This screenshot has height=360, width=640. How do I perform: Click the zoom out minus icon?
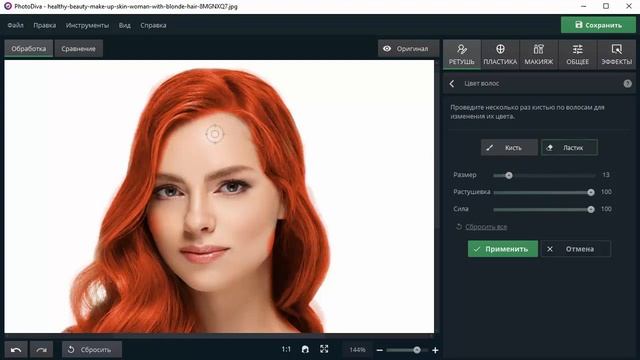click(380, 350)
